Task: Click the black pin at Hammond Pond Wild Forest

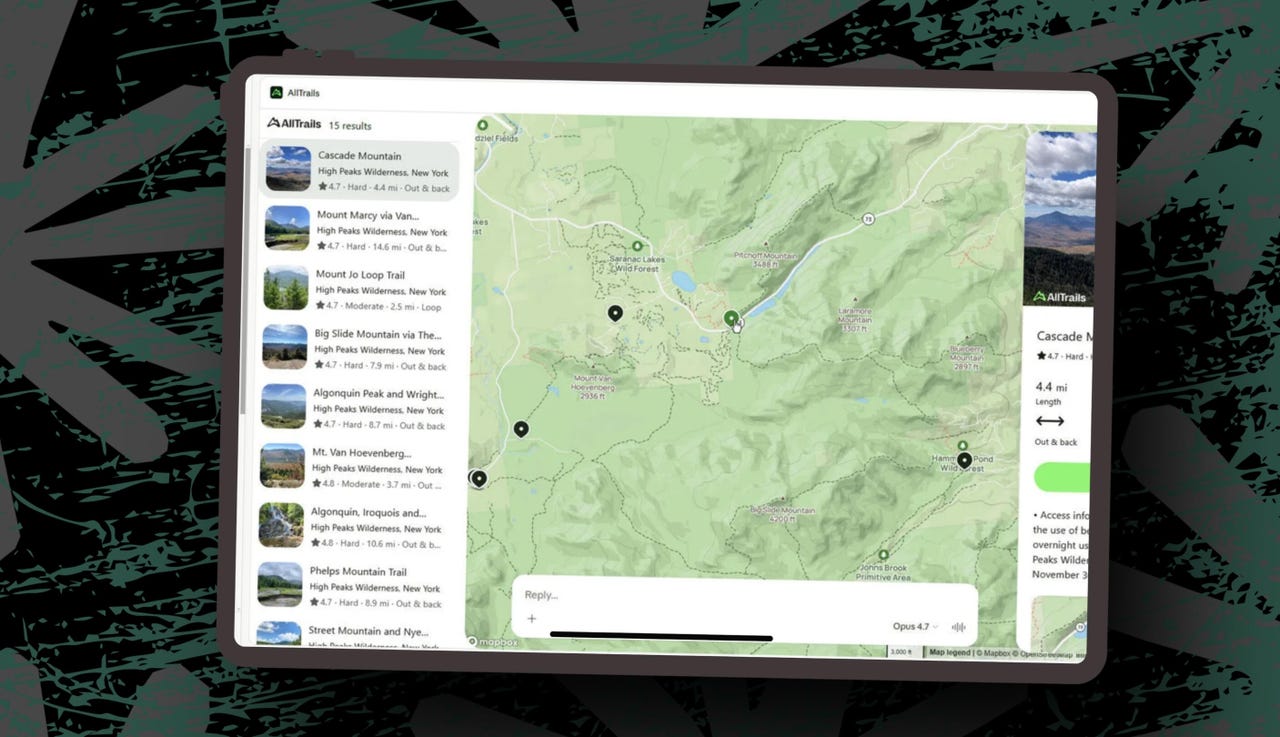Action: coord(964,460)
